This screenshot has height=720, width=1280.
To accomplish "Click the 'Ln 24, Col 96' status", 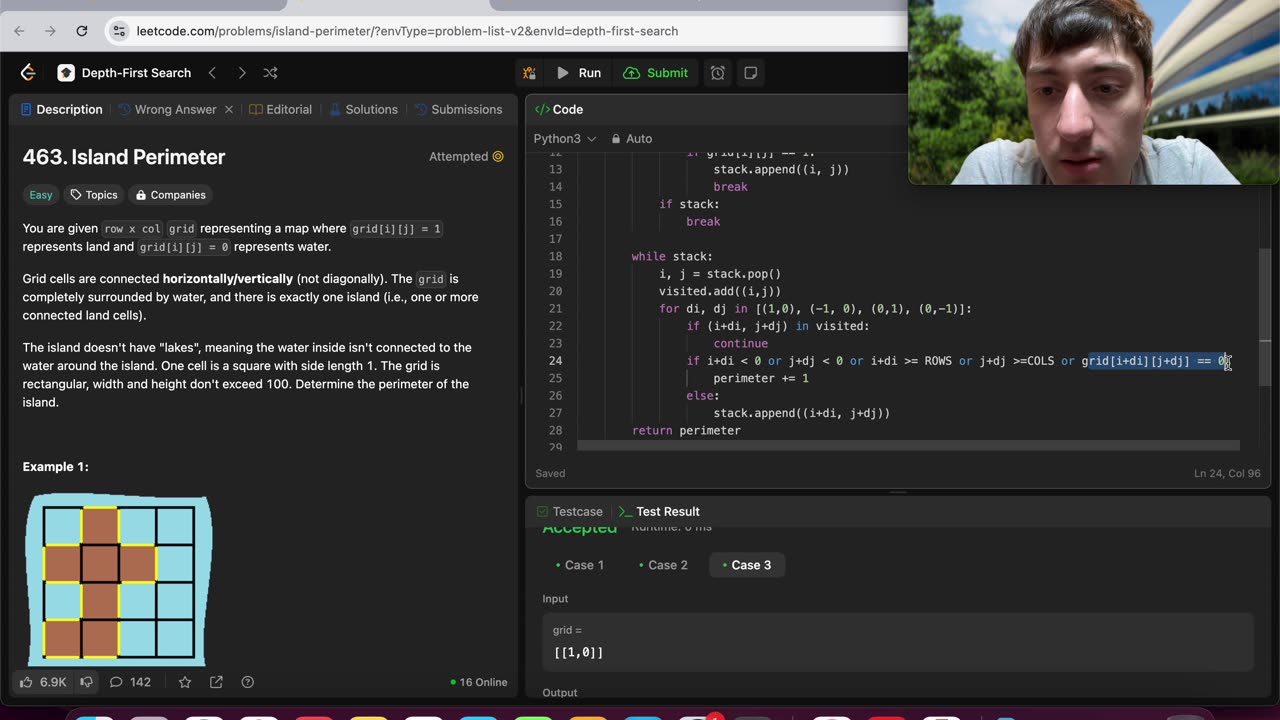I will 1229,473.
